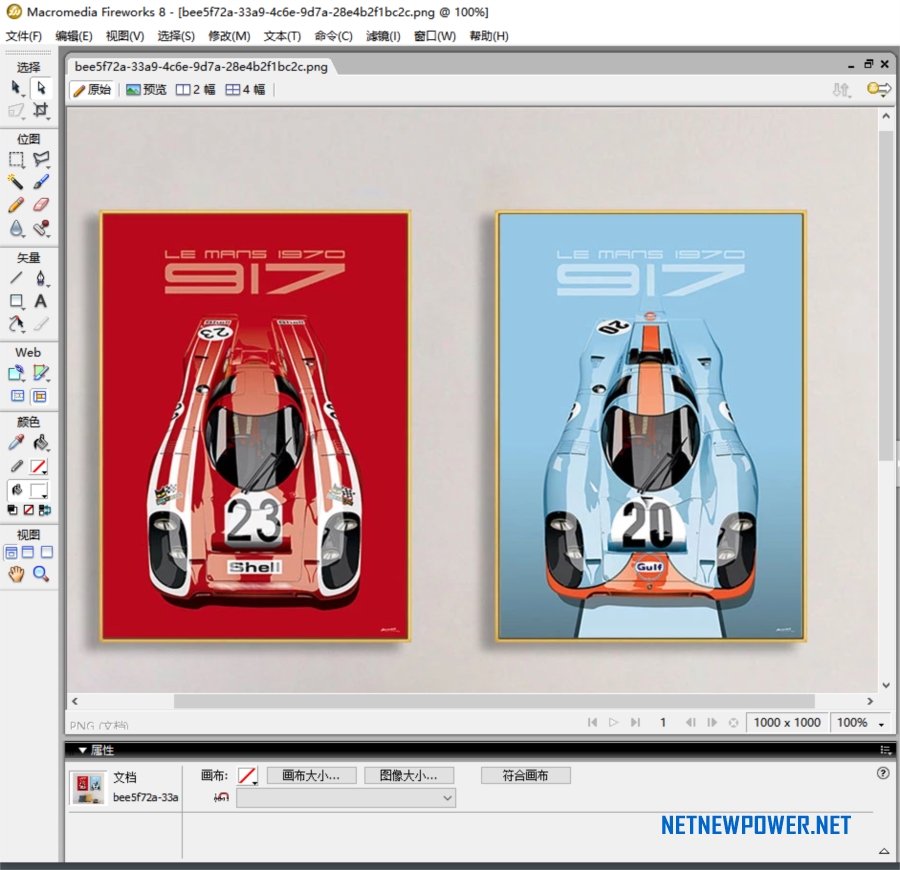
Task: Select the Rectangle Hotspot tool
Action: pyautogui.click(x=16, y=374)
